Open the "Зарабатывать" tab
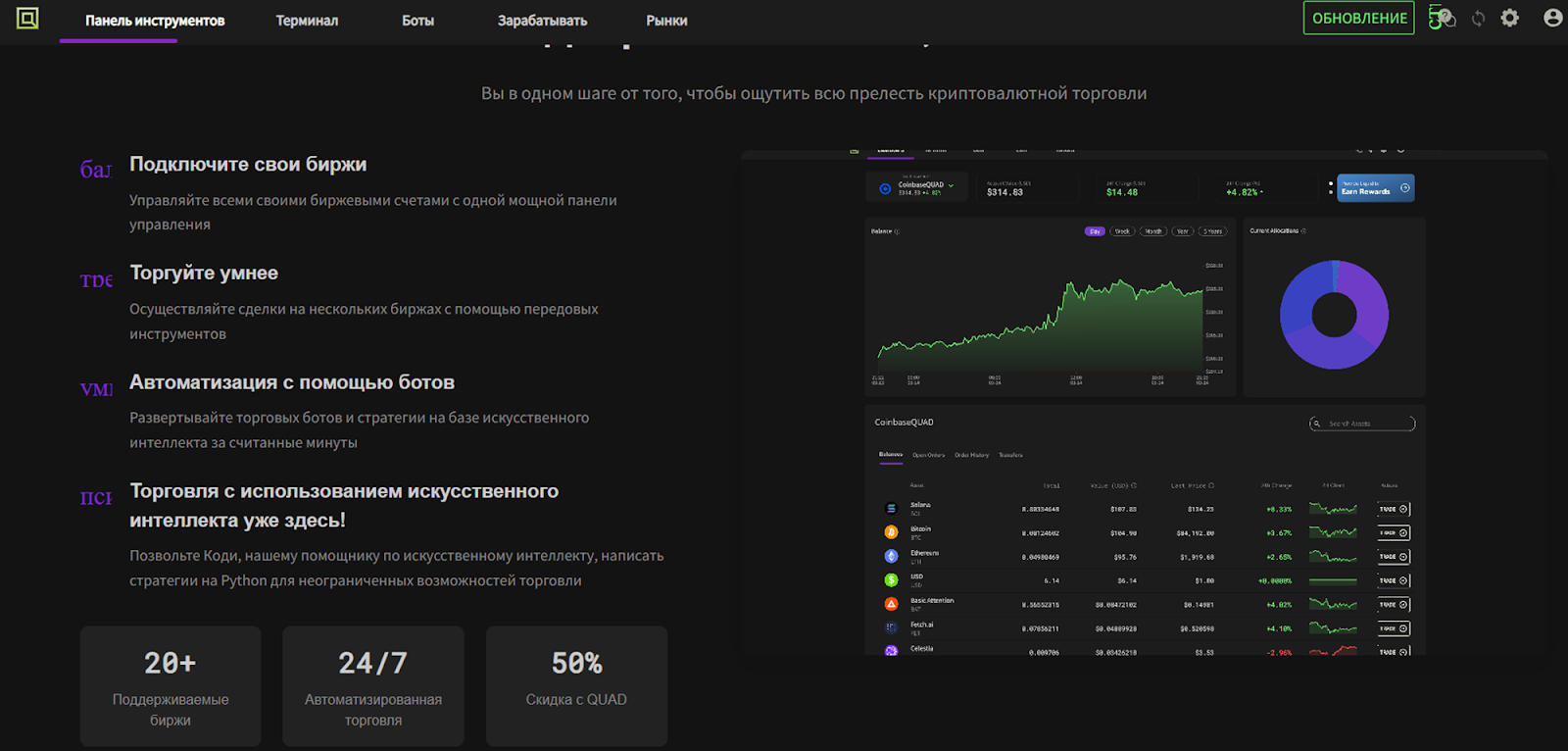The image size is (1568, 751). click(542, 21)
